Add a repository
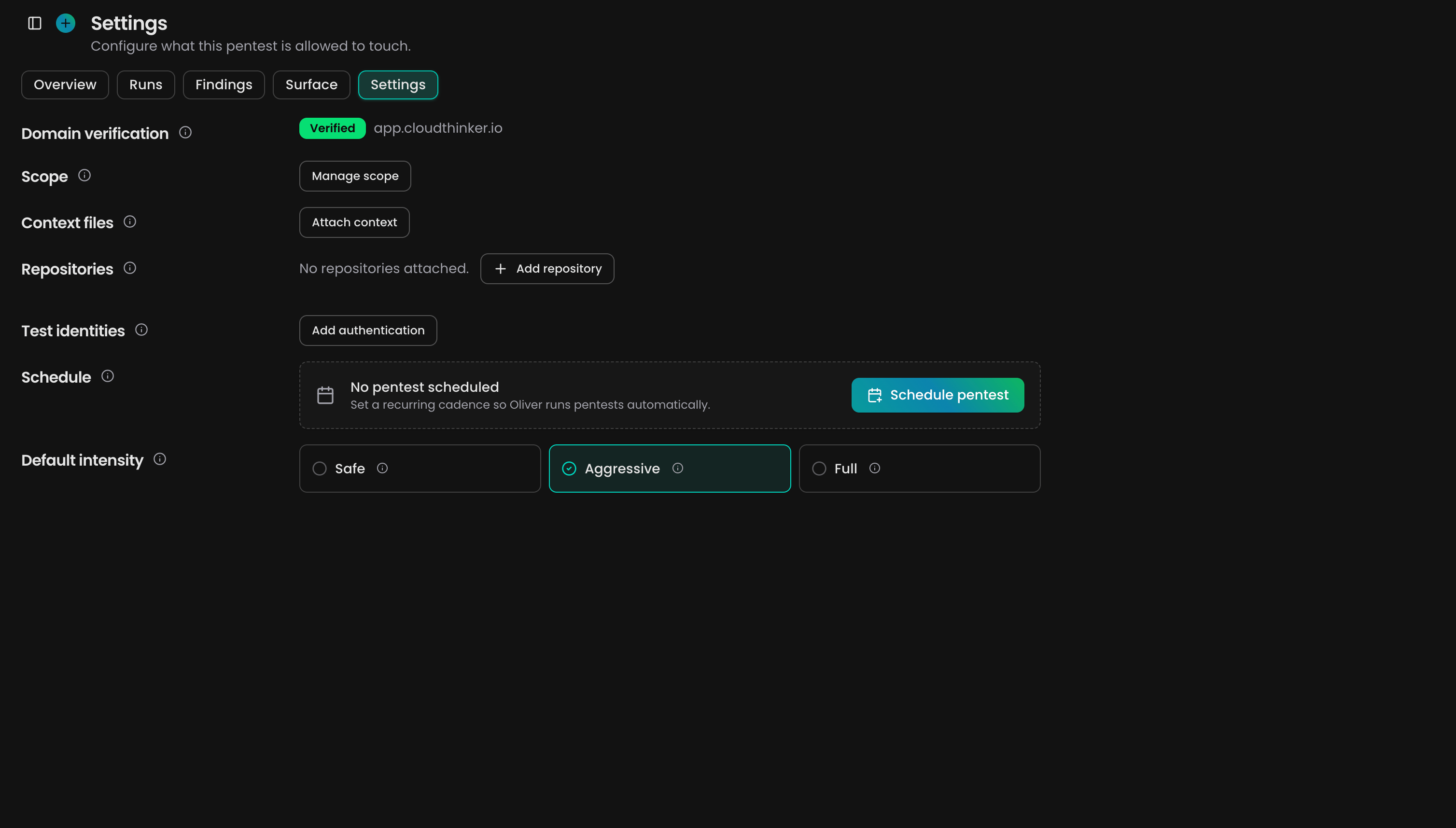Image resolution: width=1456 pixels, height=828 pixels. 547,269
